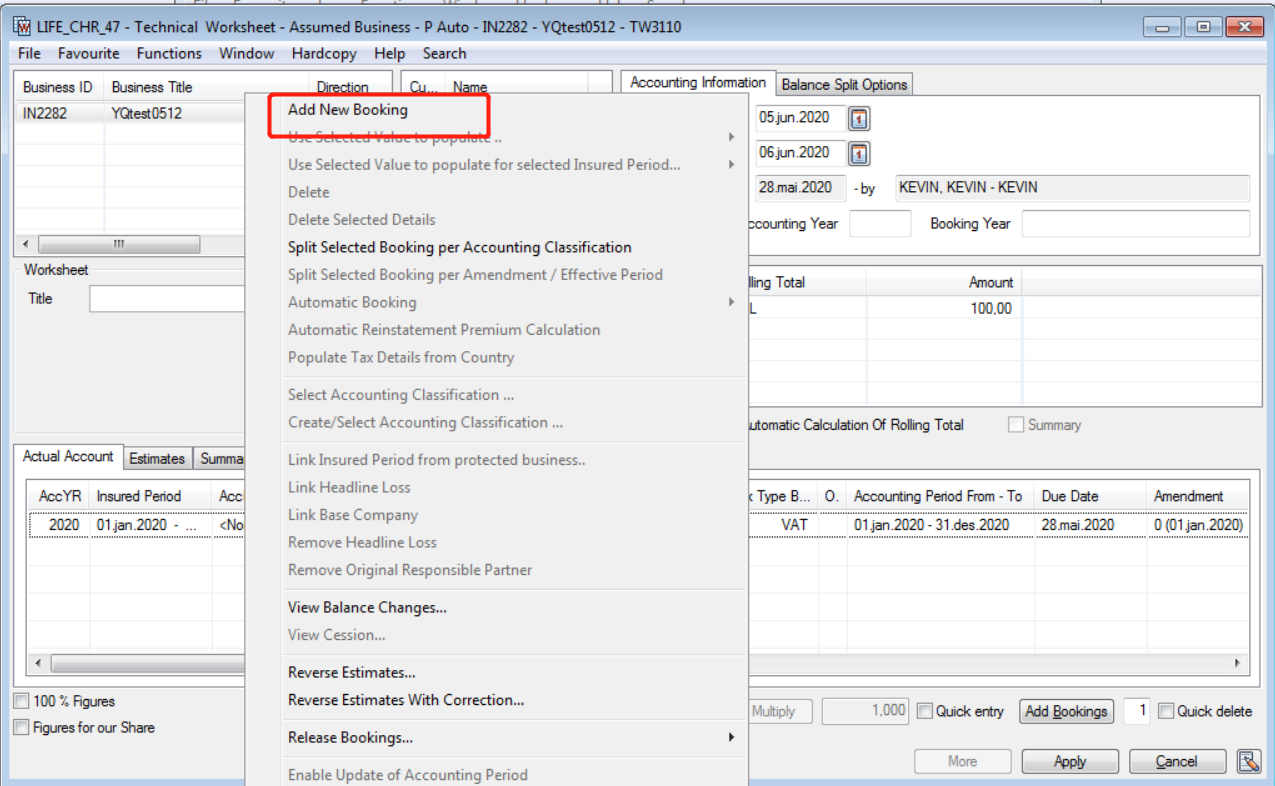Open calendar picker beside 05.jun.2020 date
Image resolution: width=1275 pixels, height=786 pixels.
[859, 119]
